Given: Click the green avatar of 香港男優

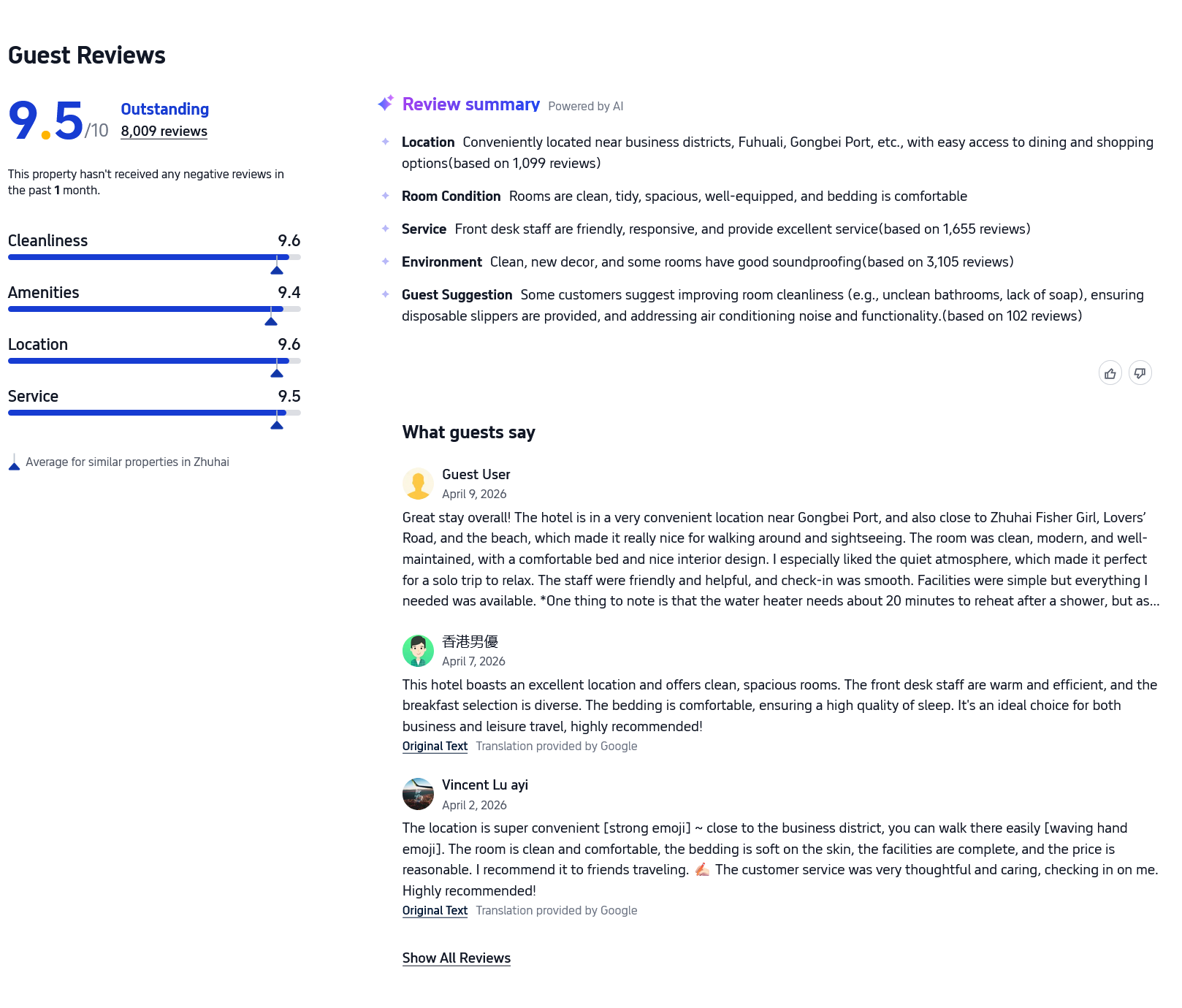Looking at the screenshot, I should pyautogui.click(x=418, y=651).
